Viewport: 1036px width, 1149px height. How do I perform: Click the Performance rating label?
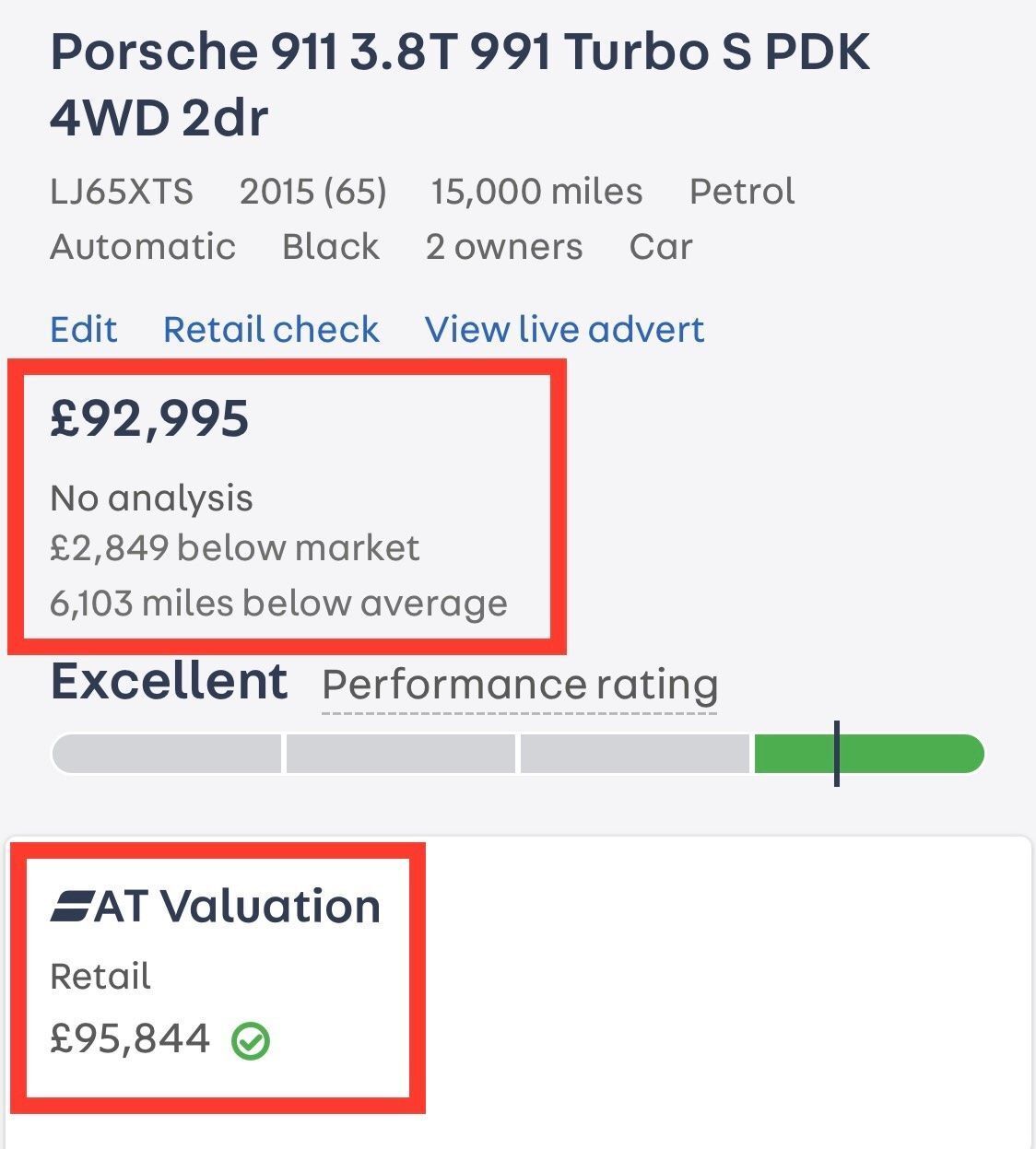(x=520, y=685)
